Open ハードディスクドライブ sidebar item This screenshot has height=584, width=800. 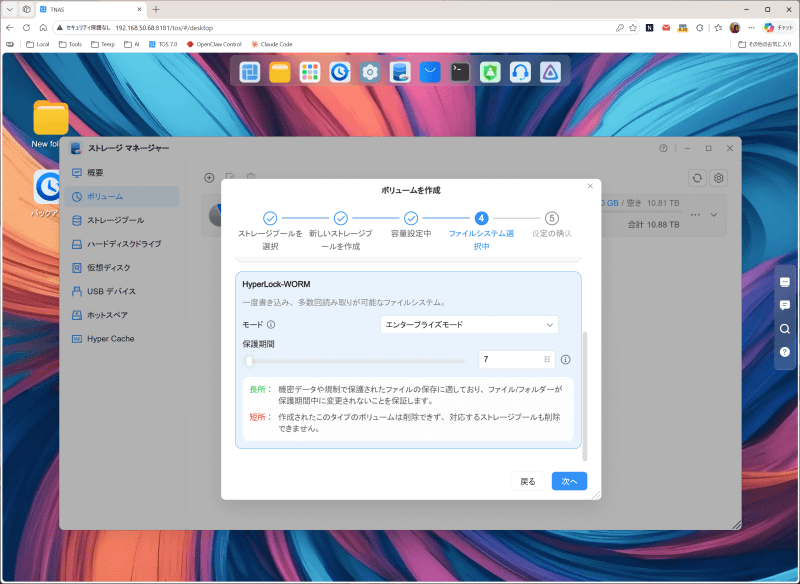(x=122, y=244)
